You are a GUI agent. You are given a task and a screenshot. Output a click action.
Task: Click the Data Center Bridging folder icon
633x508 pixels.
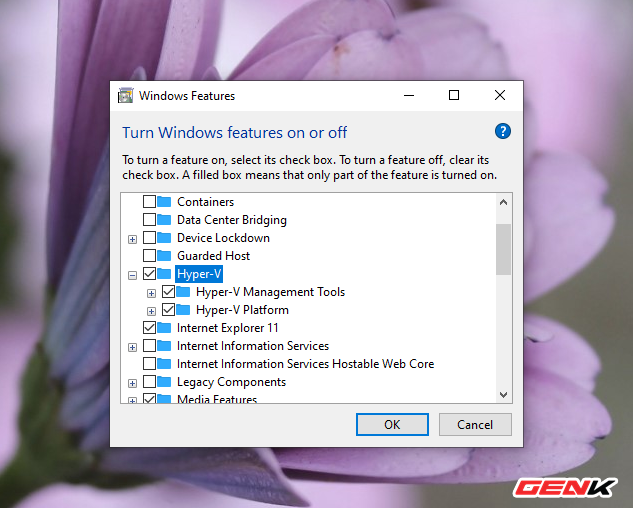[164, 219]
